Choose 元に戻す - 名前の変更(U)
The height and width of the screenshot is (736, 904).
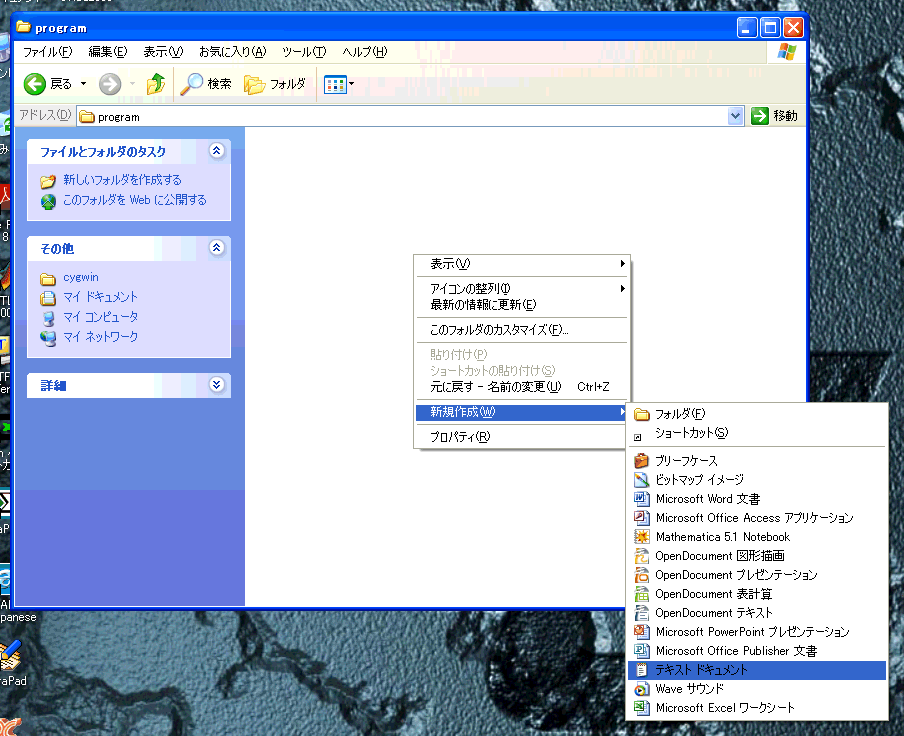tap(521, 387)
